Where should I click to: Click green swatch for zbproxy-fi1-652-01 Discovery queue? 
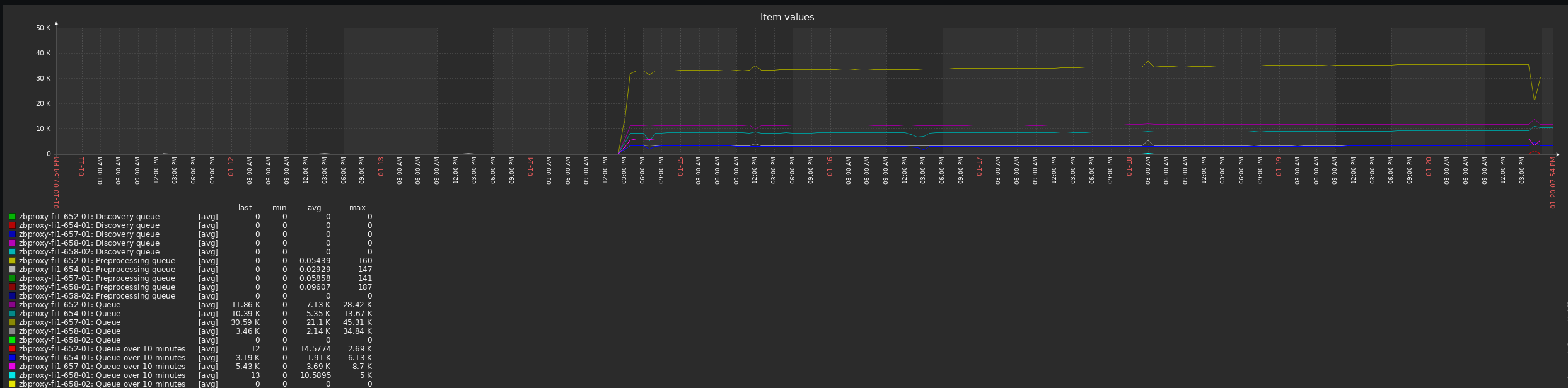[x=12, y=217]
